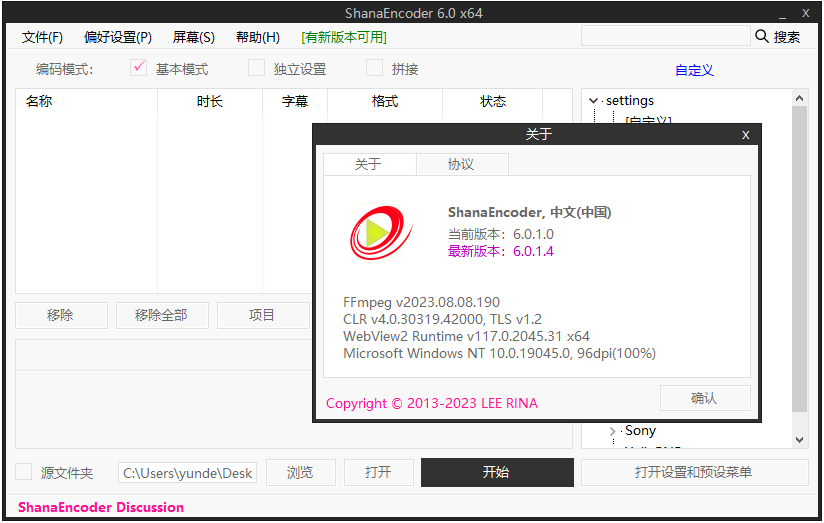Viewport: 824px width, 523px height.
Task: Click the 当前版本: 6.0.1.0 text
Action: pyautogui.click(x=500, y=234)
